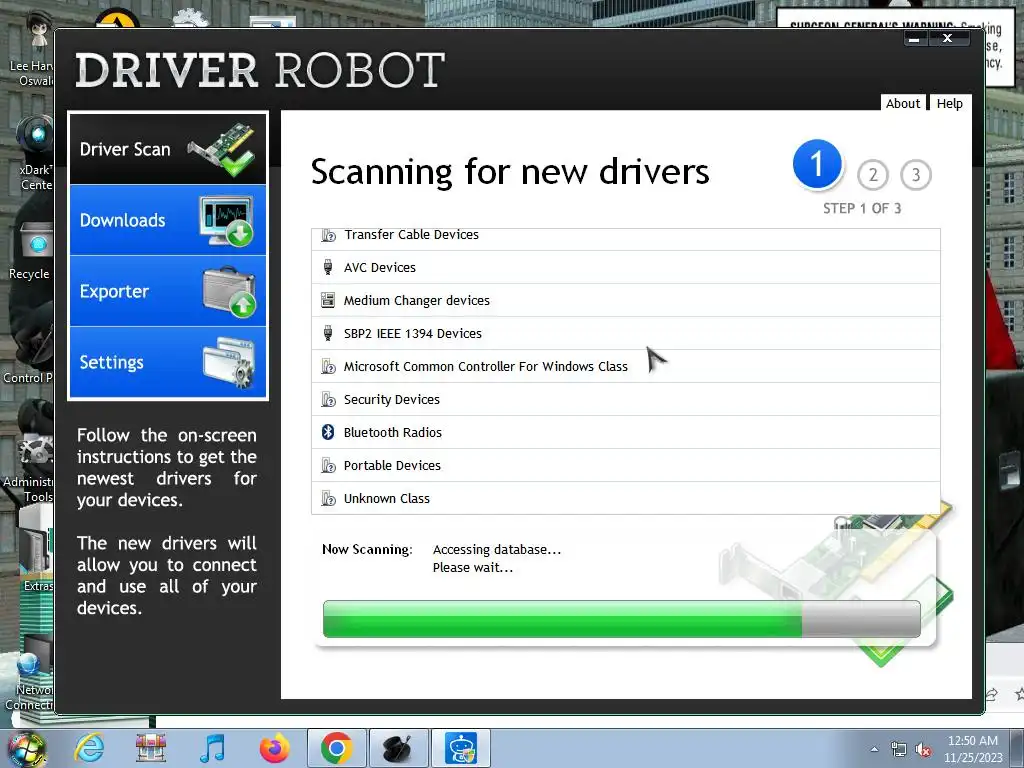Click the AVC Devices plug icon

coord(328,267)
